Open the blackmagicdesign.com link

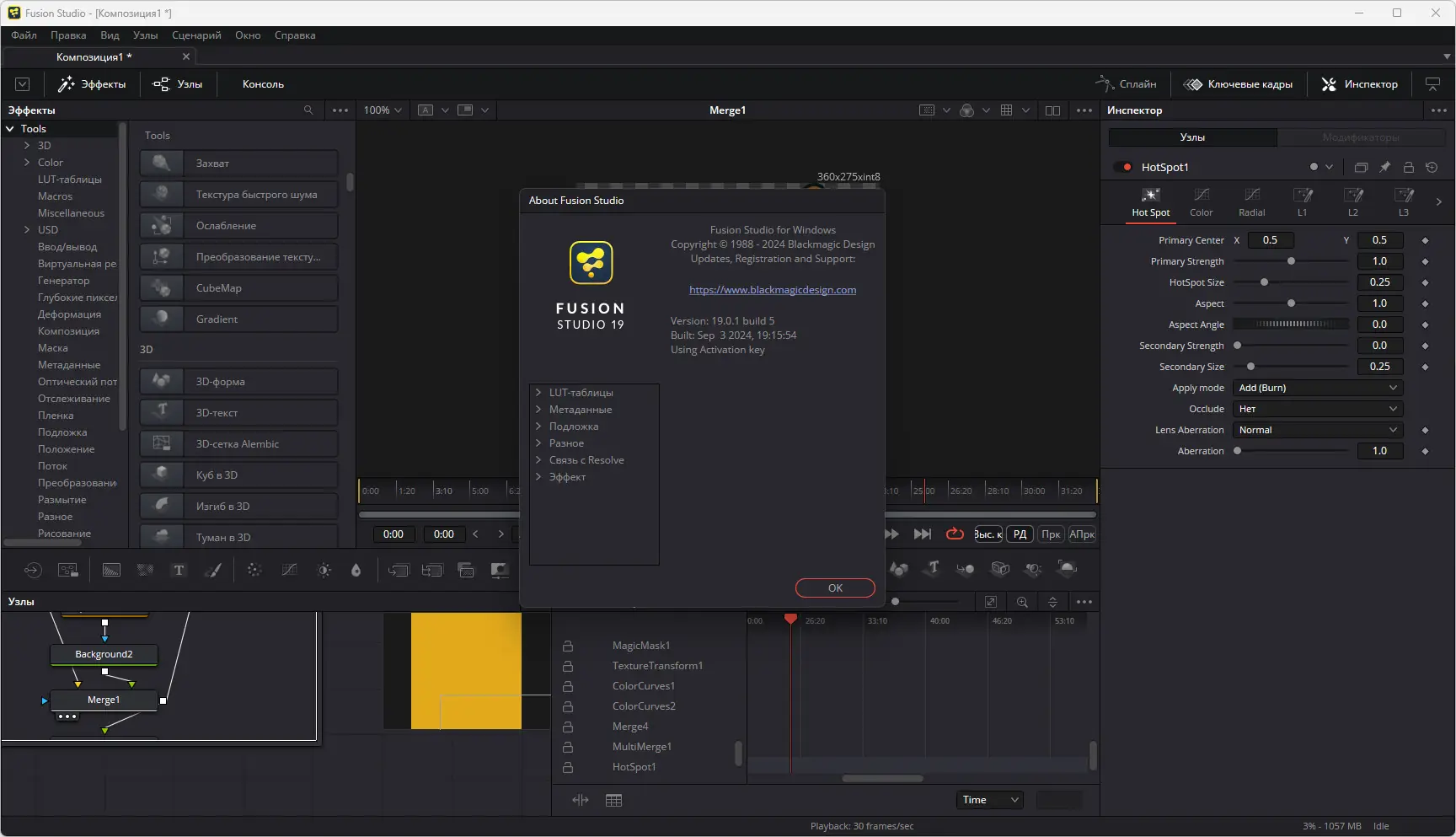coord(773,290)
